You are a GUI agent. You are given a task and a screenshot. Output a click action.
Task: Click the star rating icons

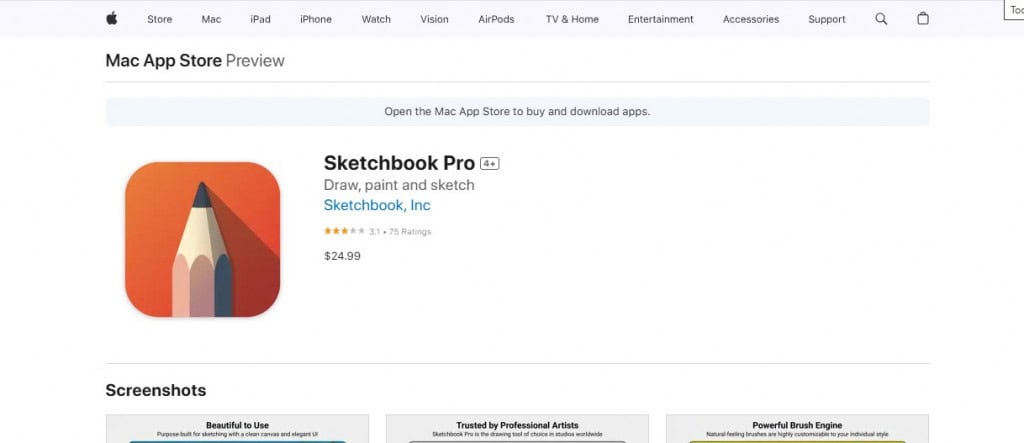pyautogui.click(x=344, y=231)
